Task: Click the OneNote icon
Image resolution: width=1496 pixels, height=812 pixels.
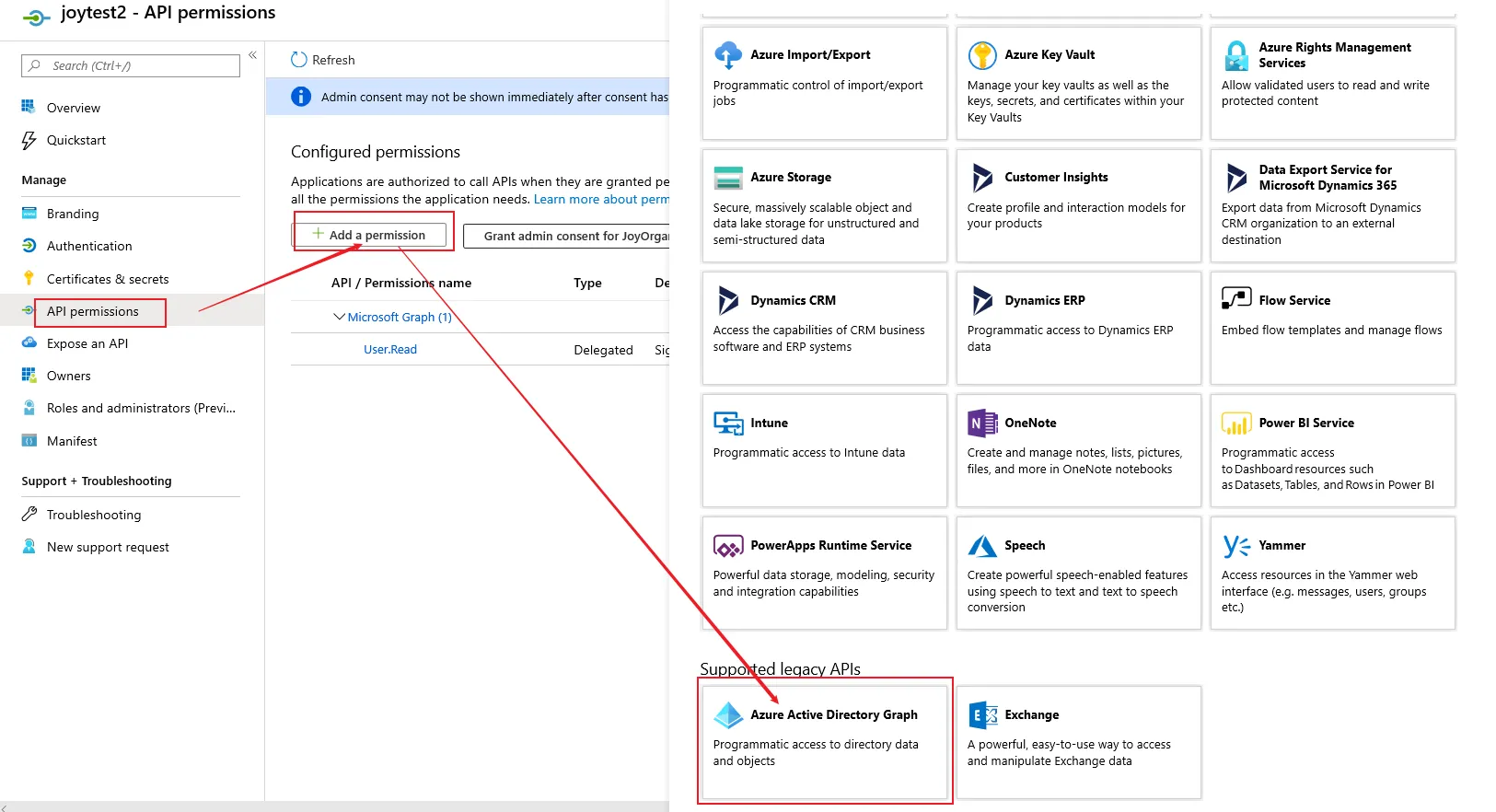Action: point(982,423)
